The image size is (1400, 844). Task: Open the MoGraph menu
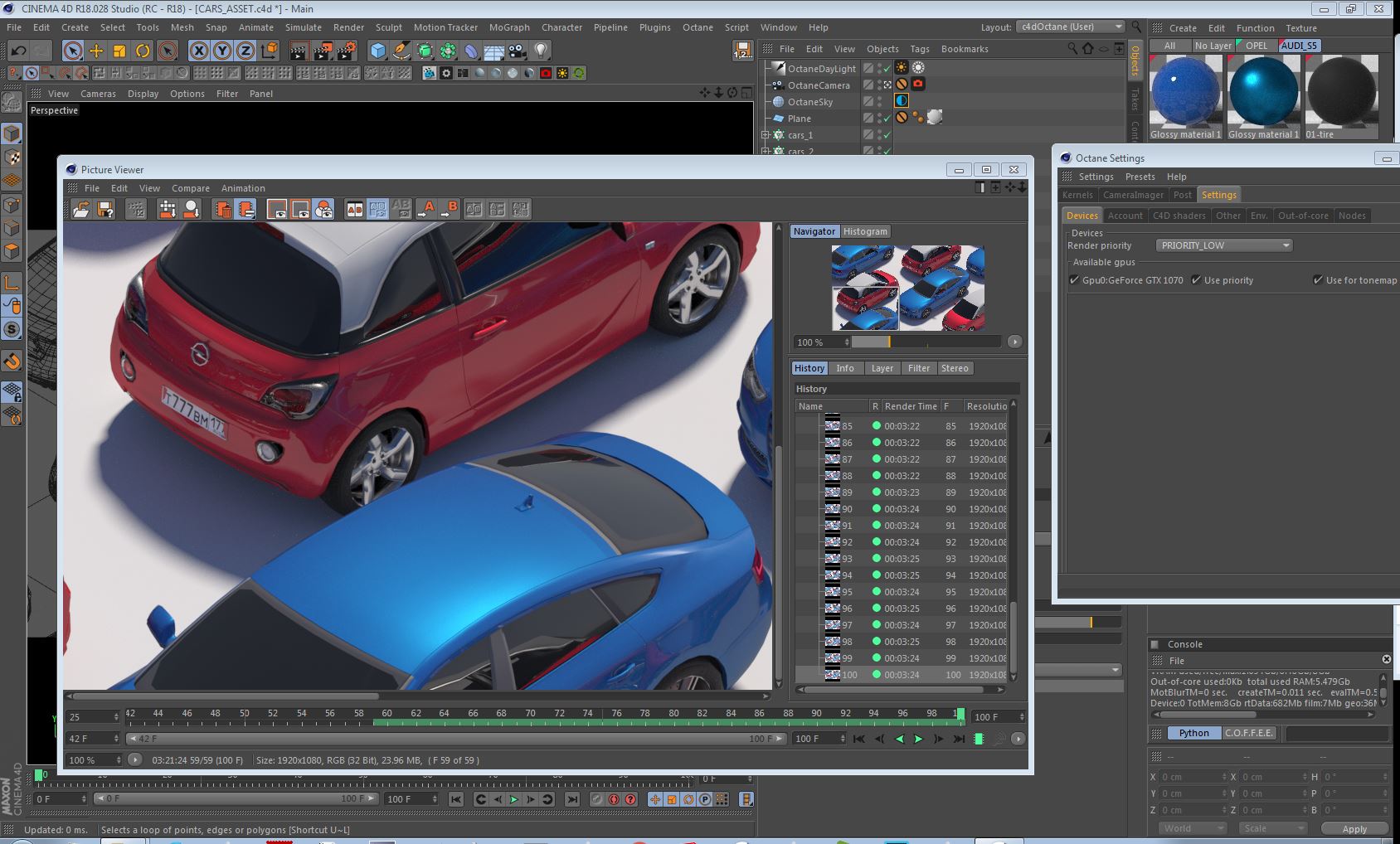pyautogui.click(x=508, y=27)
